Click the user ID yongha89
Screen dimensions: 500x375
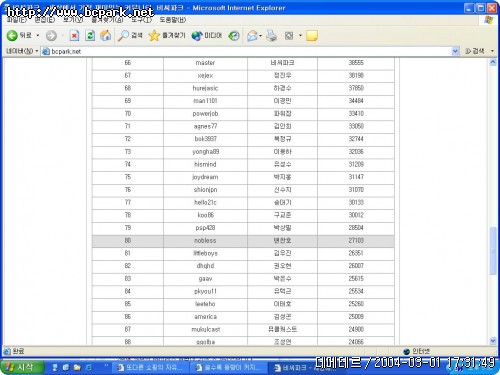pyautogui.click(x=205, y=151)
